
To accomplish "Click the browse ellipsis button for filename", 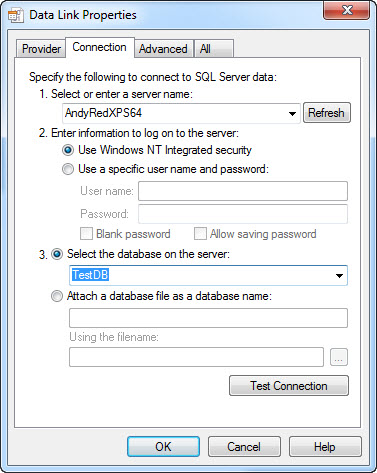I will [x=339, y=357].
